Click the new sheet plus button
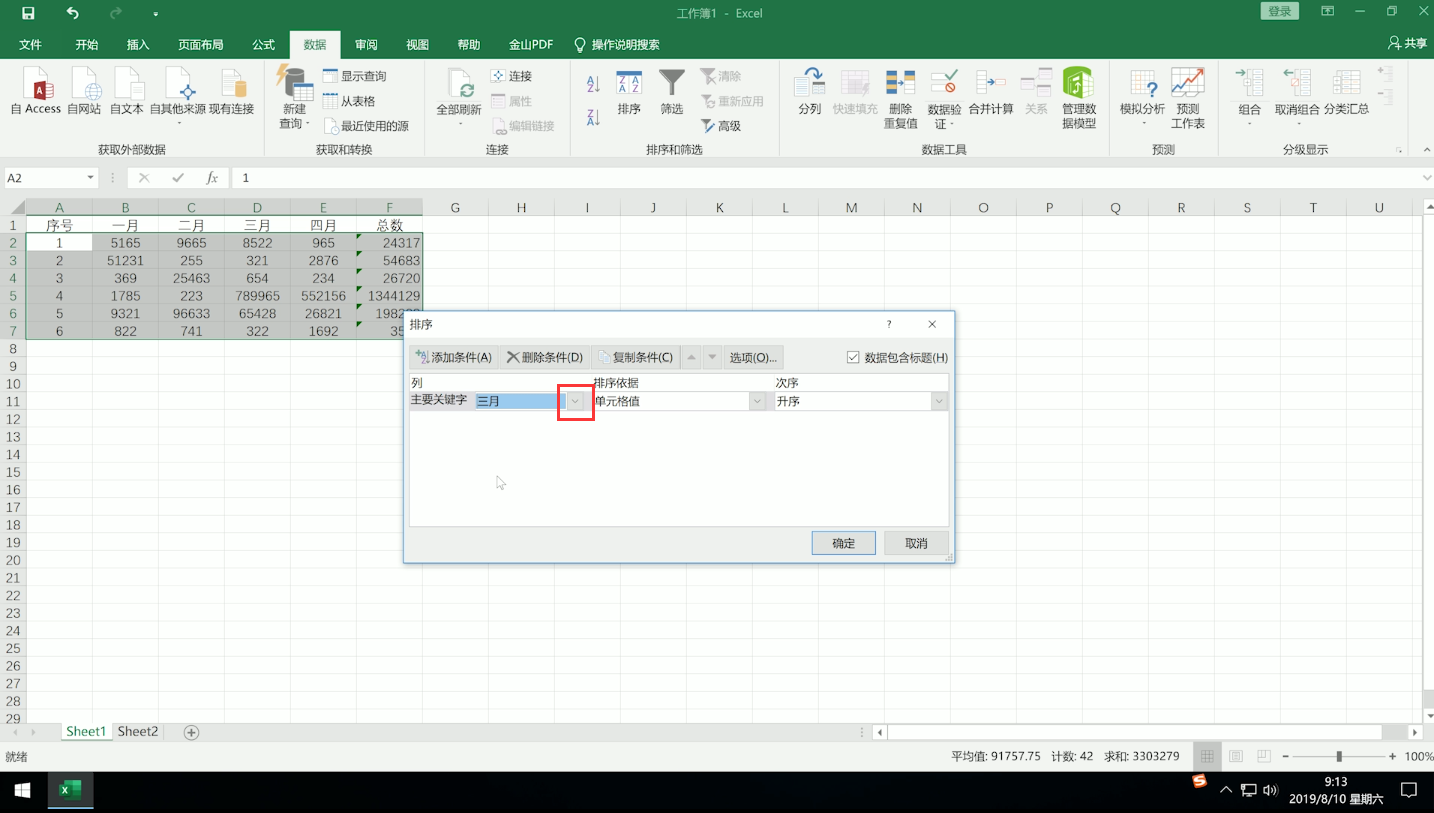 pyautogui.click(x=191, y=733)
